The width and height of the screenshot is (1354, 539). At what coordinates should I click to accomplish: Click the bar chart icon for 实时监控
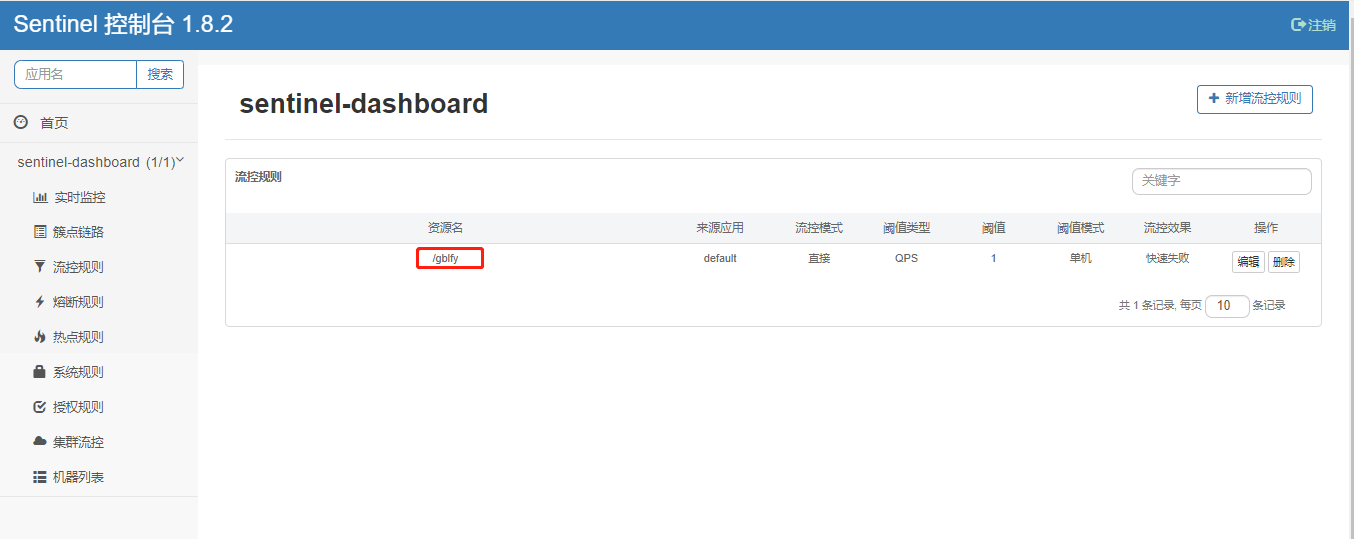pyautogui.click(x=40, y=197)
